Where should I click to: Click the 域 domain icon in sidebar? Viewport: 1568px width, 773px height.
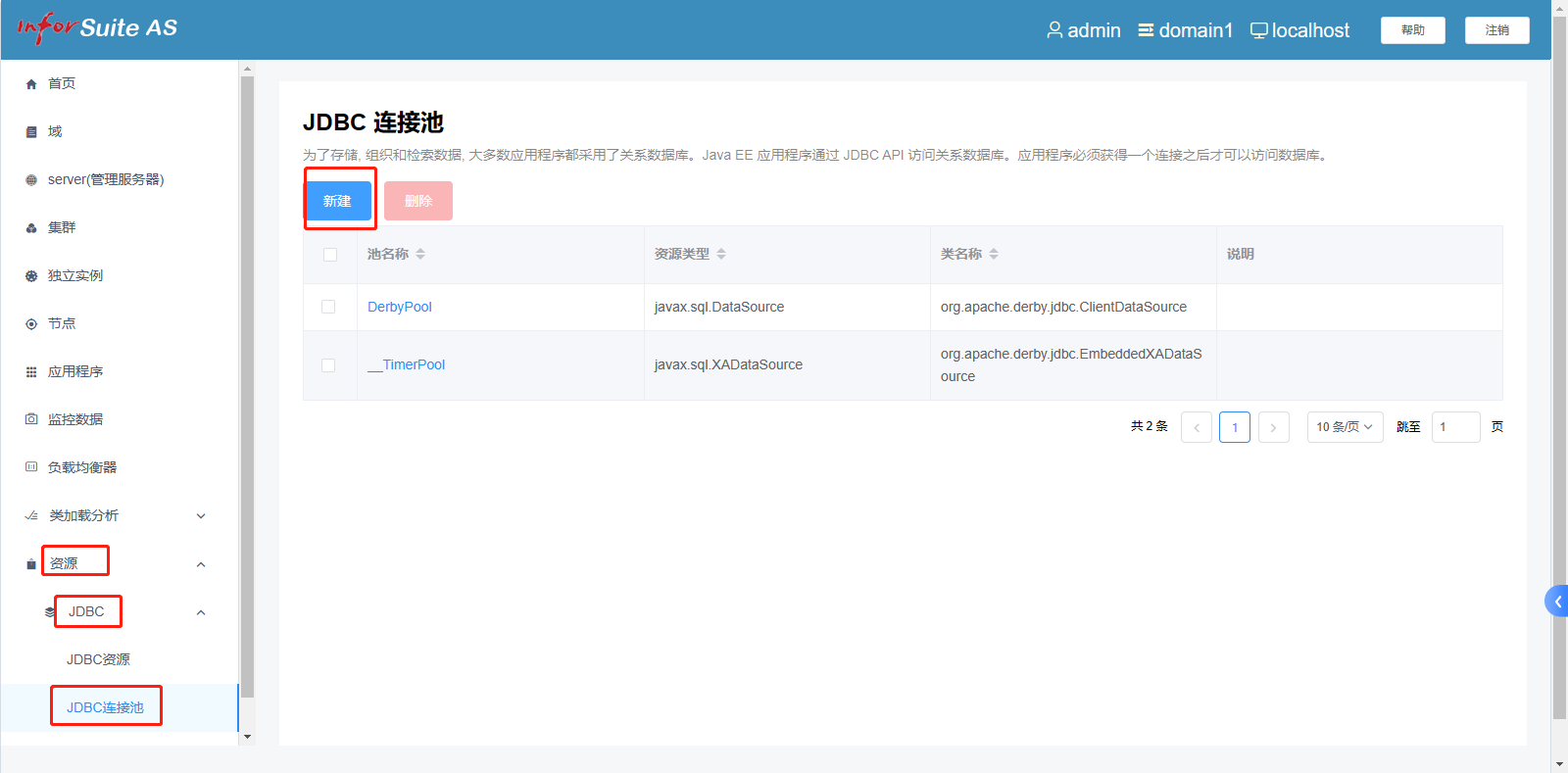coord(31,132)
